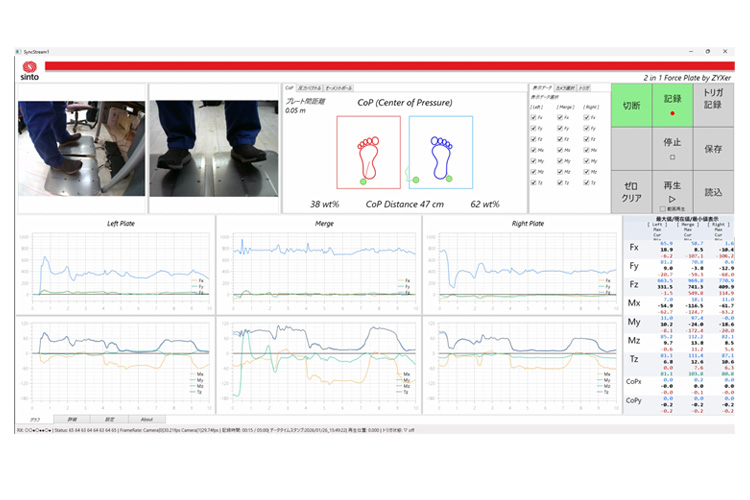Image resolution: width=750 pixels, height=500 pixels.
Task: Click the Merge force graph
Action: pyautogui.click(x=317, y=265)
